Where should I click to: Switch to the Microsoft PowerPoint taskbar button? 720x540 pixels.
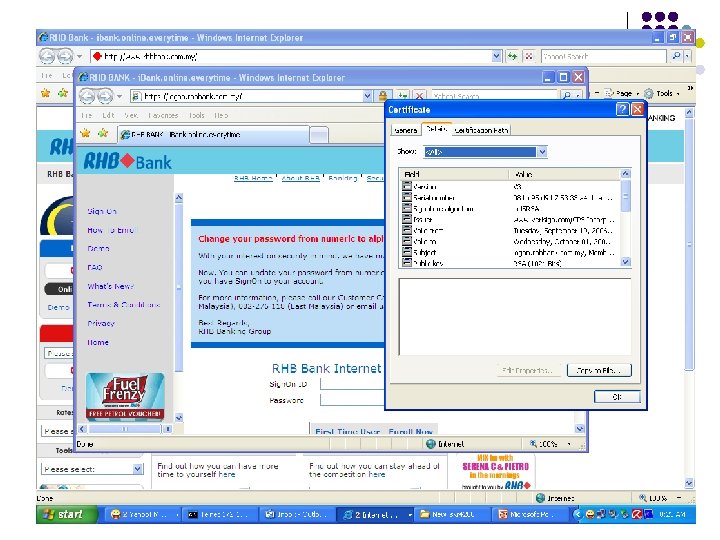click(x=530, y=515)
